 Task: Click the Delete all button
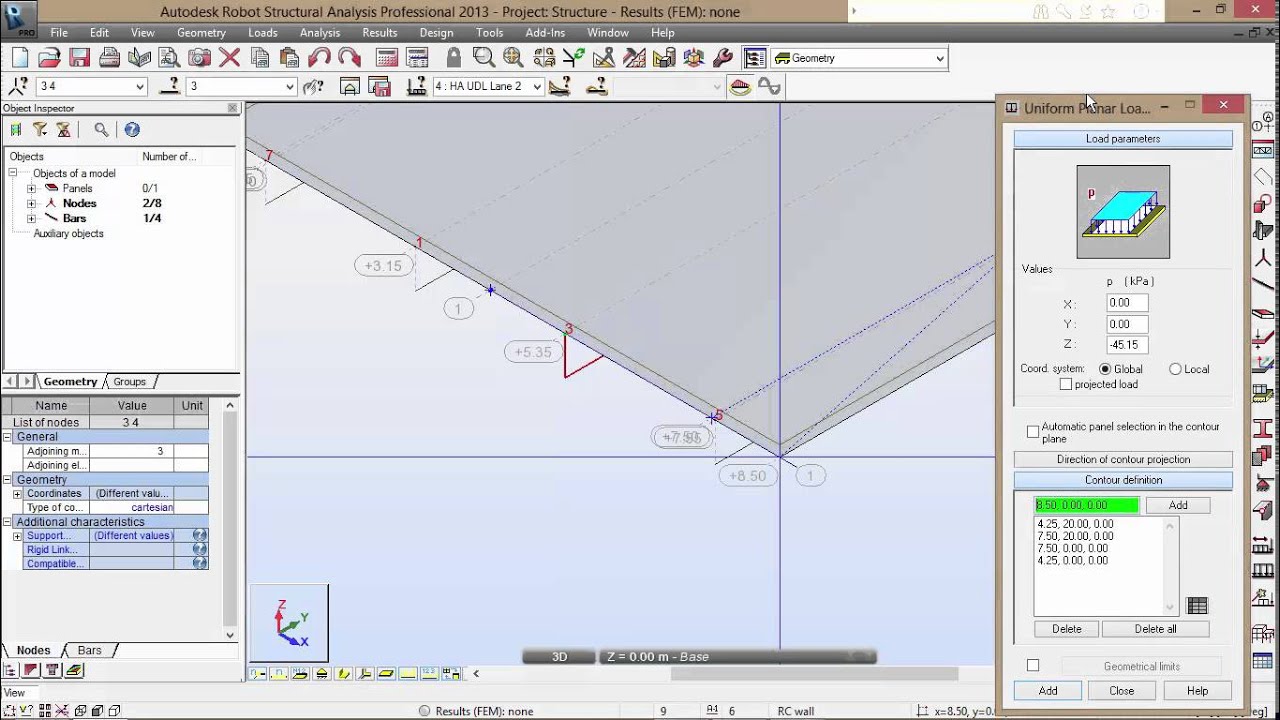click(x=1155, y=629)
